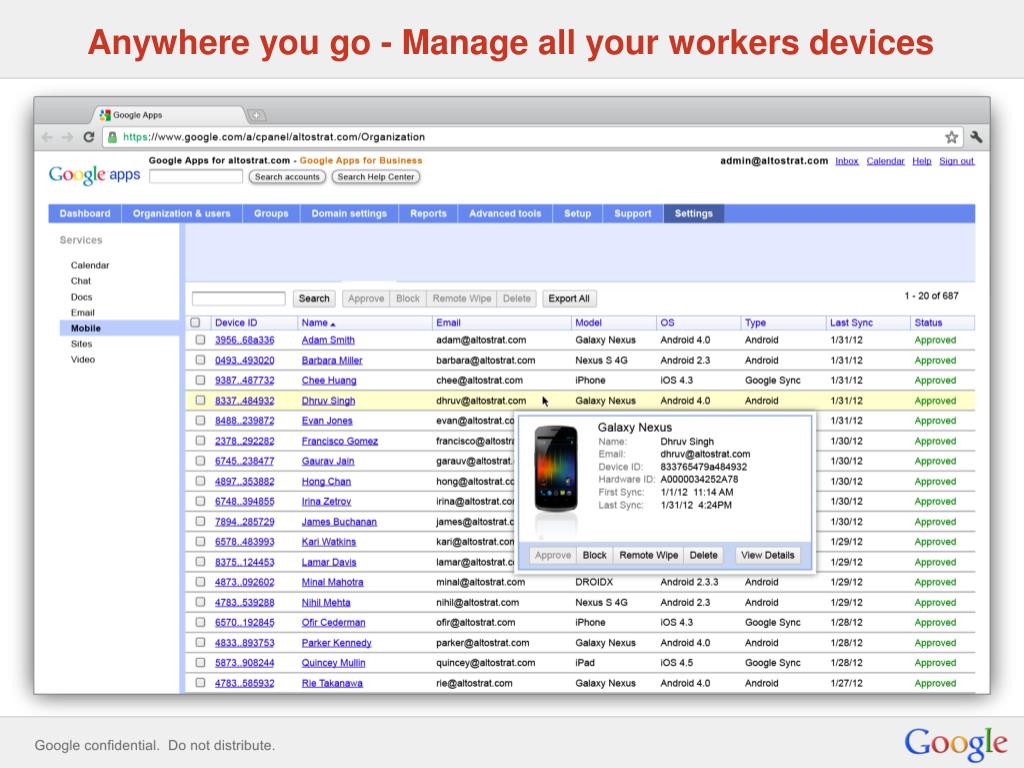Open a new browser tab

[x=257, y=116]
